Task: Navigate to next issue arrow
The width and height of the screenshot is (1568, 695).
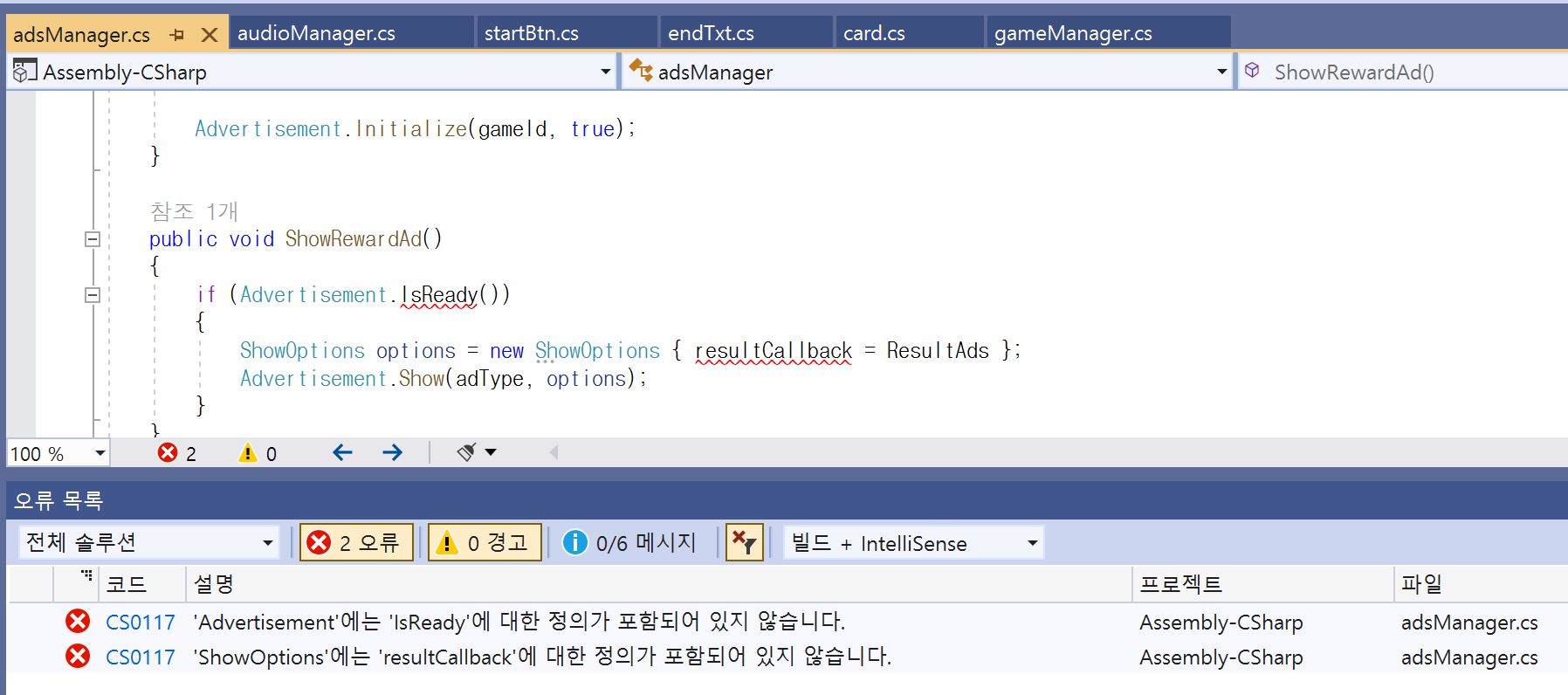Action: tap(392, 452)
